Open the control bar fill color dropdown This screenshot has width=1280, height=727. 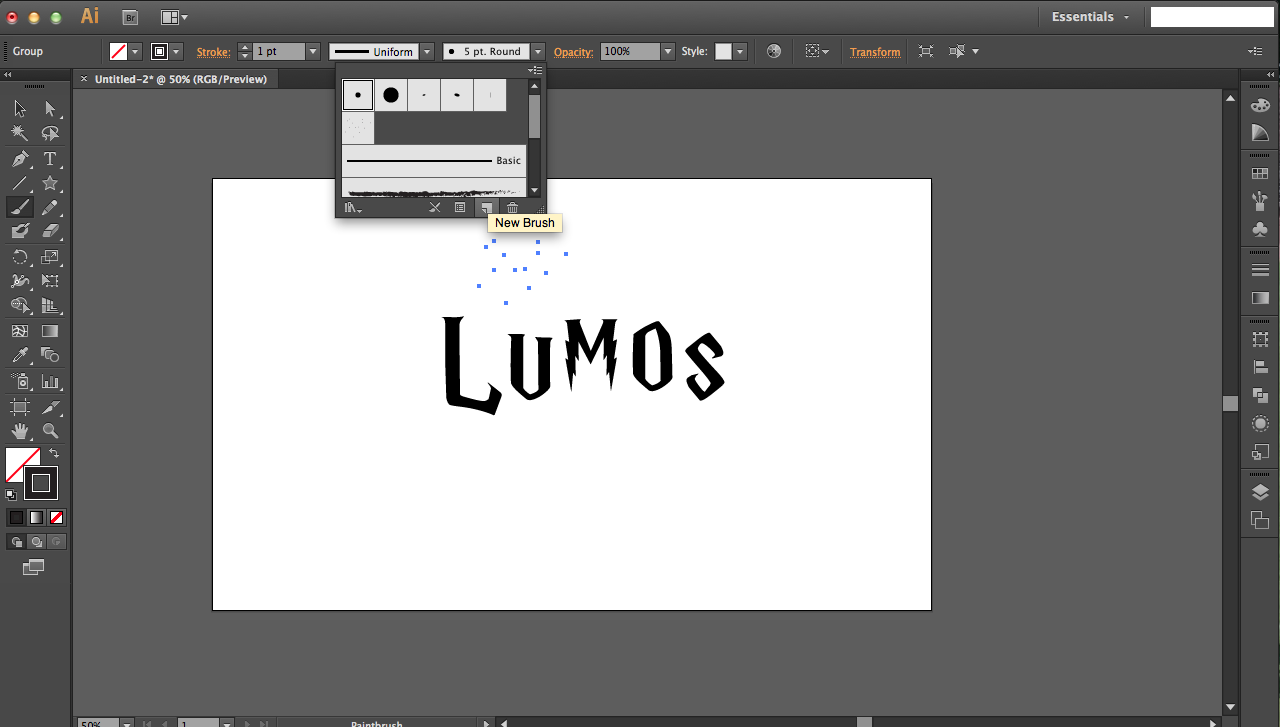(134, 51)
